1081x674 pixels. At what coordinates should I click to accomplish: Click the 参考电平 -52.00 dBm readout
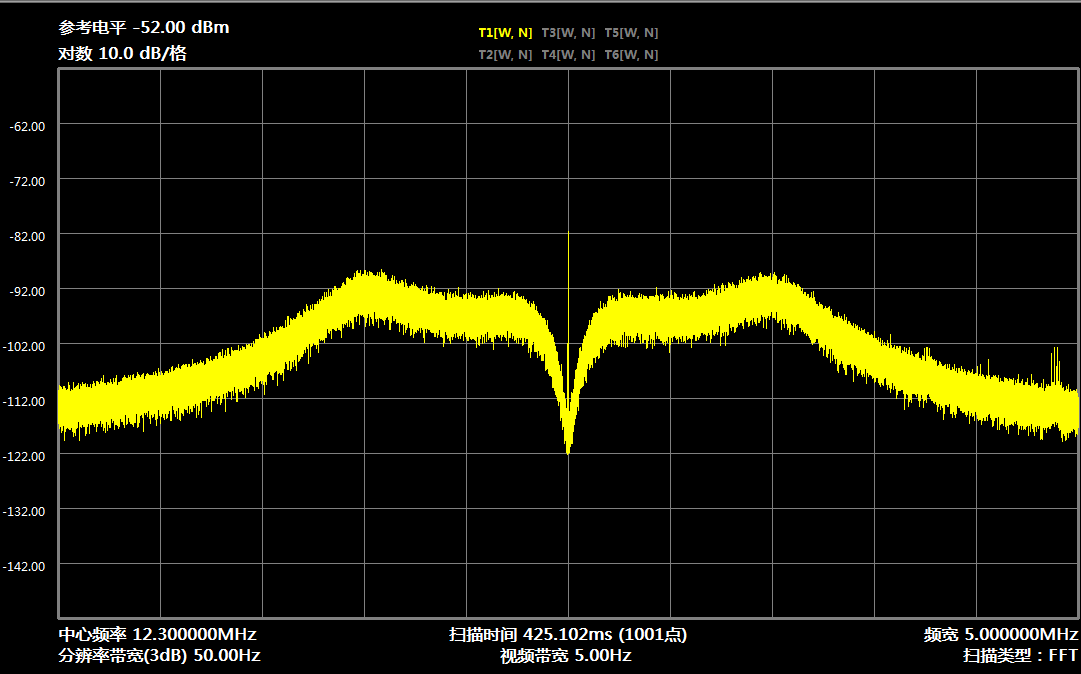[144, 28]
